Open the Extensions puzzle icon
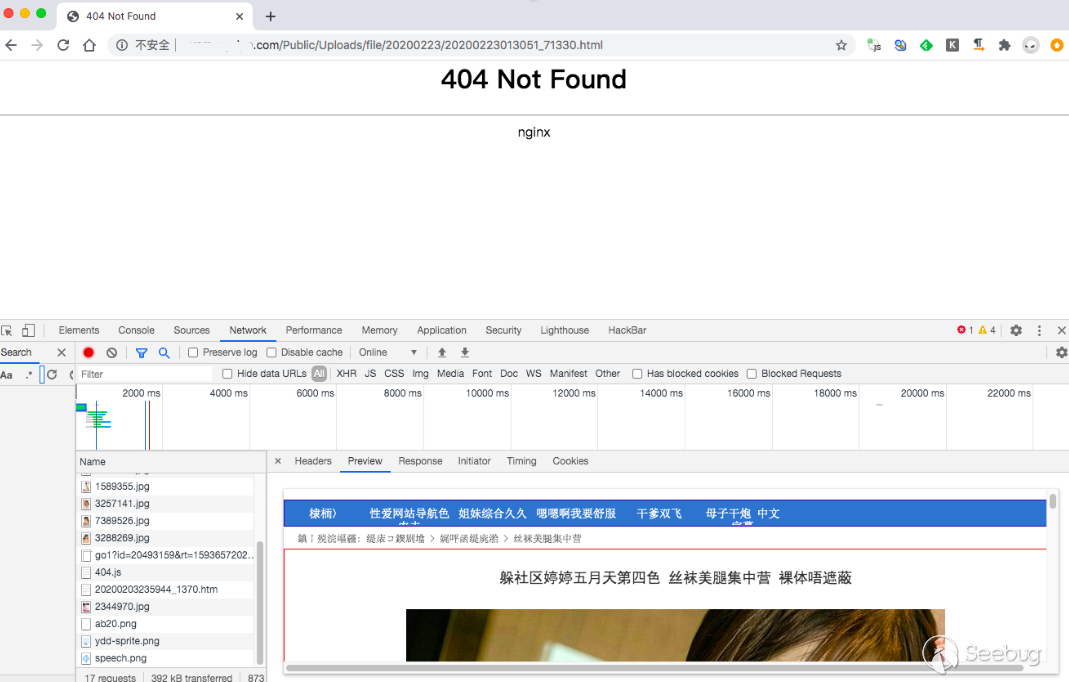This screenshot has height=682, width=1069. [1004, 45]
